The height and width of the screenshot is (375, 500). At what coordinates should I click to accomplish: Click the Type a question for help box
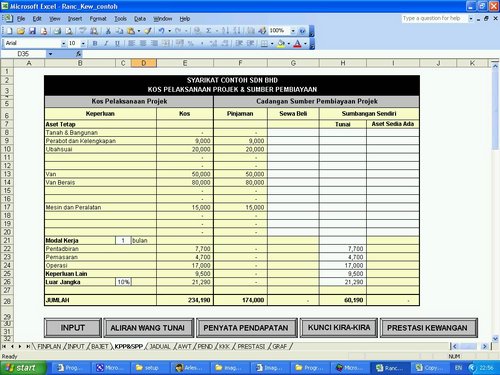click(x=434, y=18)
